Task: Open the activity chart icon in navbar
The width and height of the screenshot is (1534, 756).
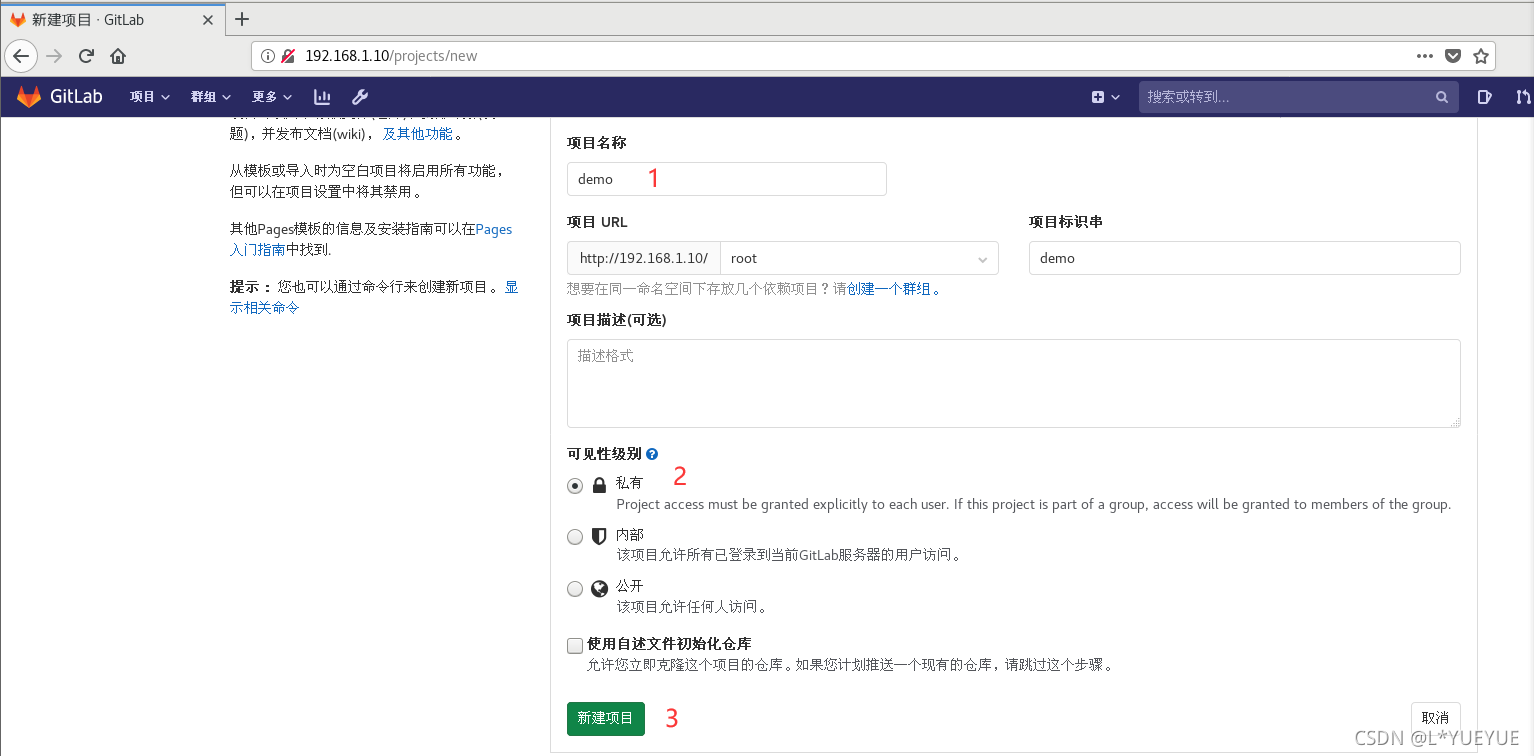Action: coord(322,97)
